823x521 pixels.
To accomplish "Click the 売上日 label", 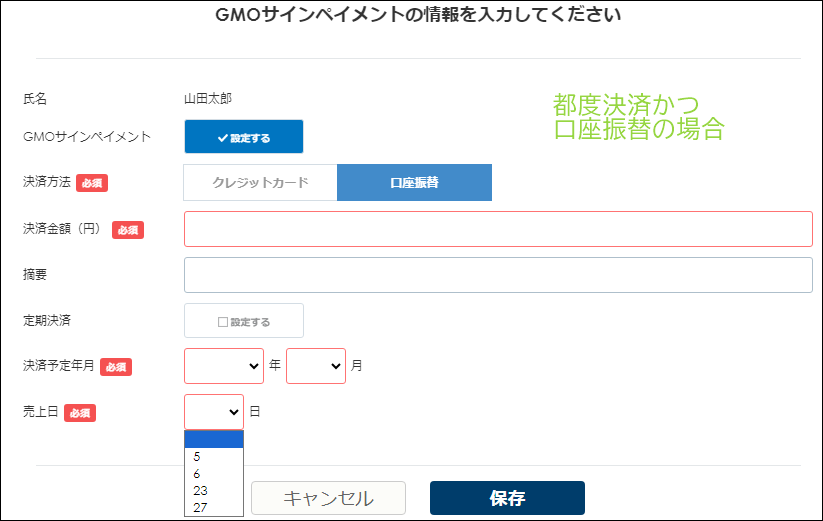I will (40, 412).
